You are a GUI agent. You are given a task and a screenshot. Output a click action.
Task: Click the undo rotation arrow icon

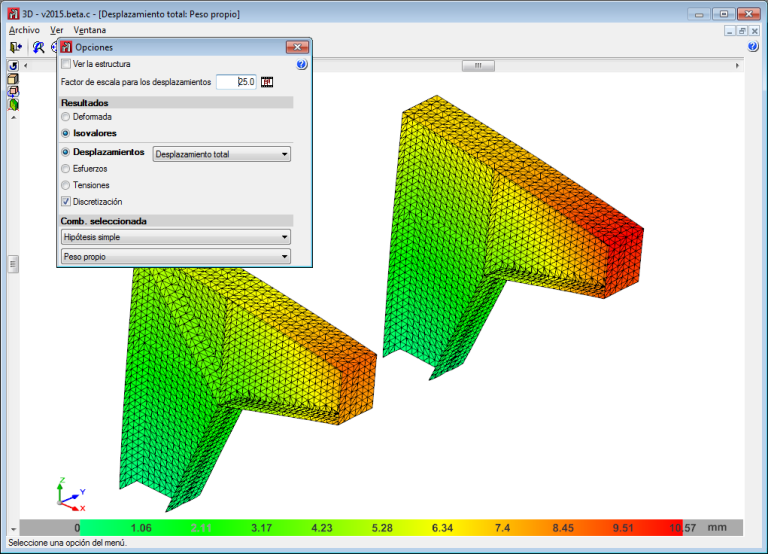pyautogui.click(x=13, y=66)
